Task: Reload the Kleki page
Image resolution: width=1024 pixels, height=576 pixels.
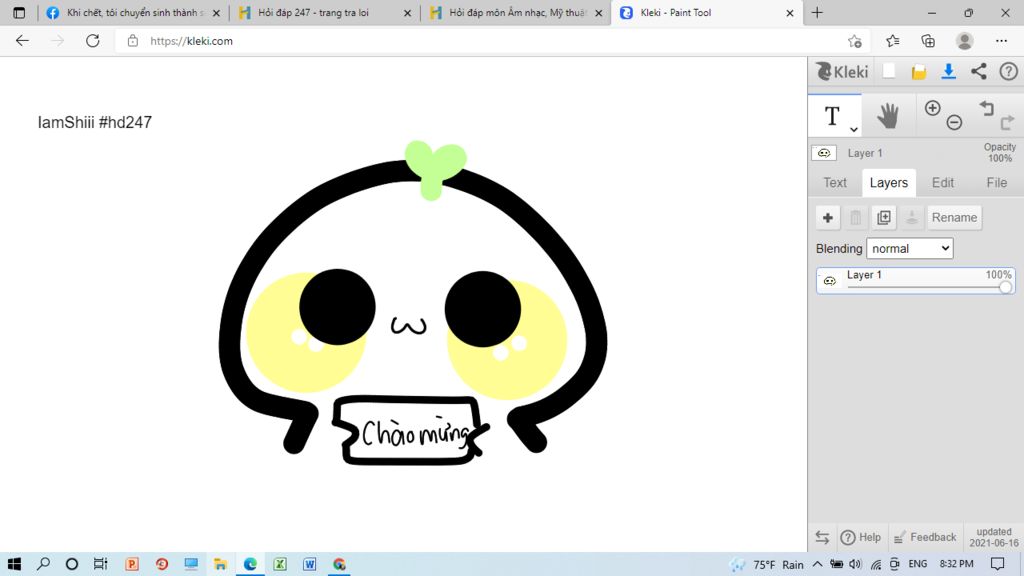Action: (x=93, y=40)
